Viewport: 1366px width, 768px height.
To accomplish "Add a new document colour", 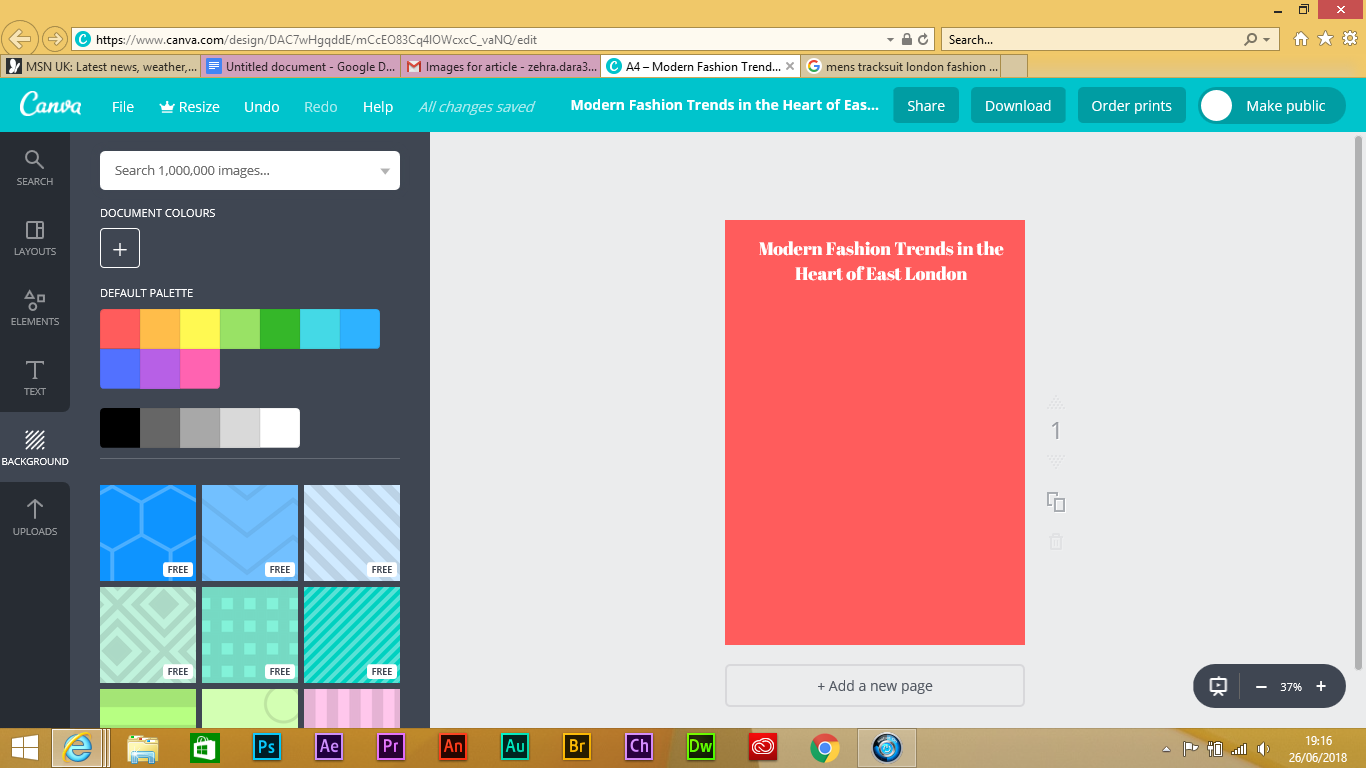I will point(120,248).
